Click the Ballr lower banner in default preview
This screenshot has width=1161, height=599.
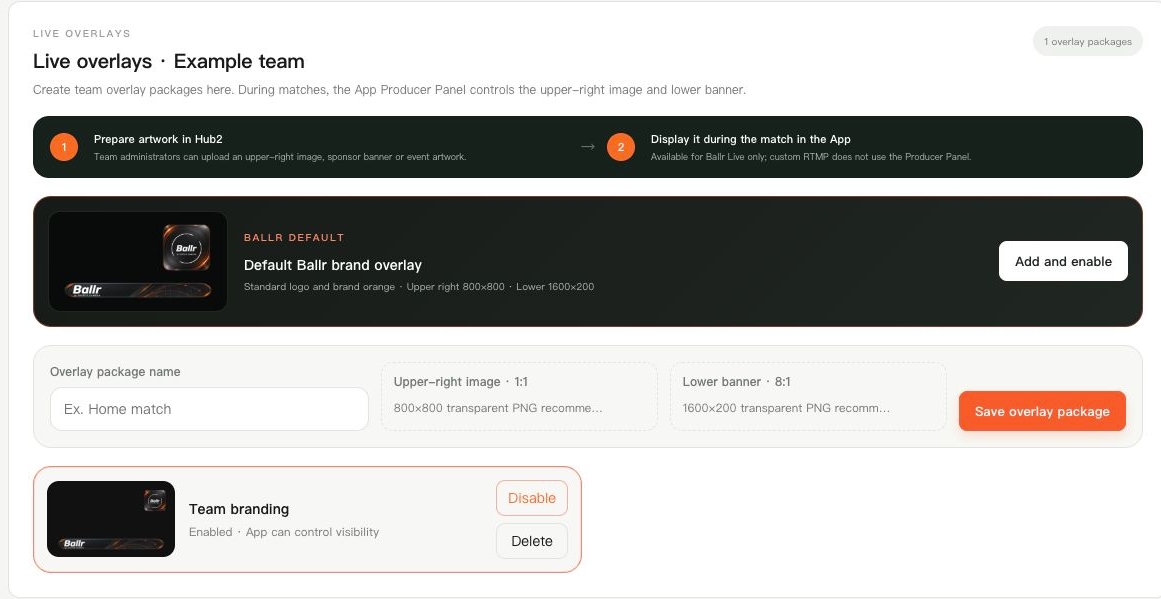[x=138, y=290]
